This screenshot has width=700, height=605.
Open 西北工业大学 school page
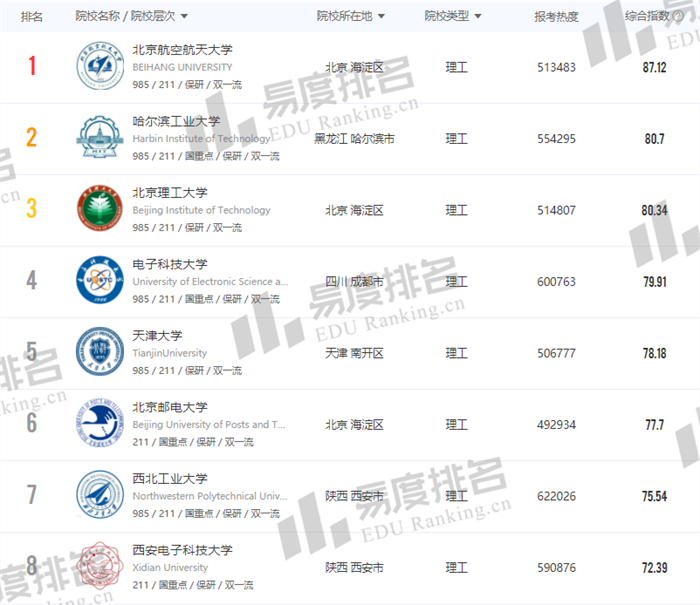pos(170,478)
